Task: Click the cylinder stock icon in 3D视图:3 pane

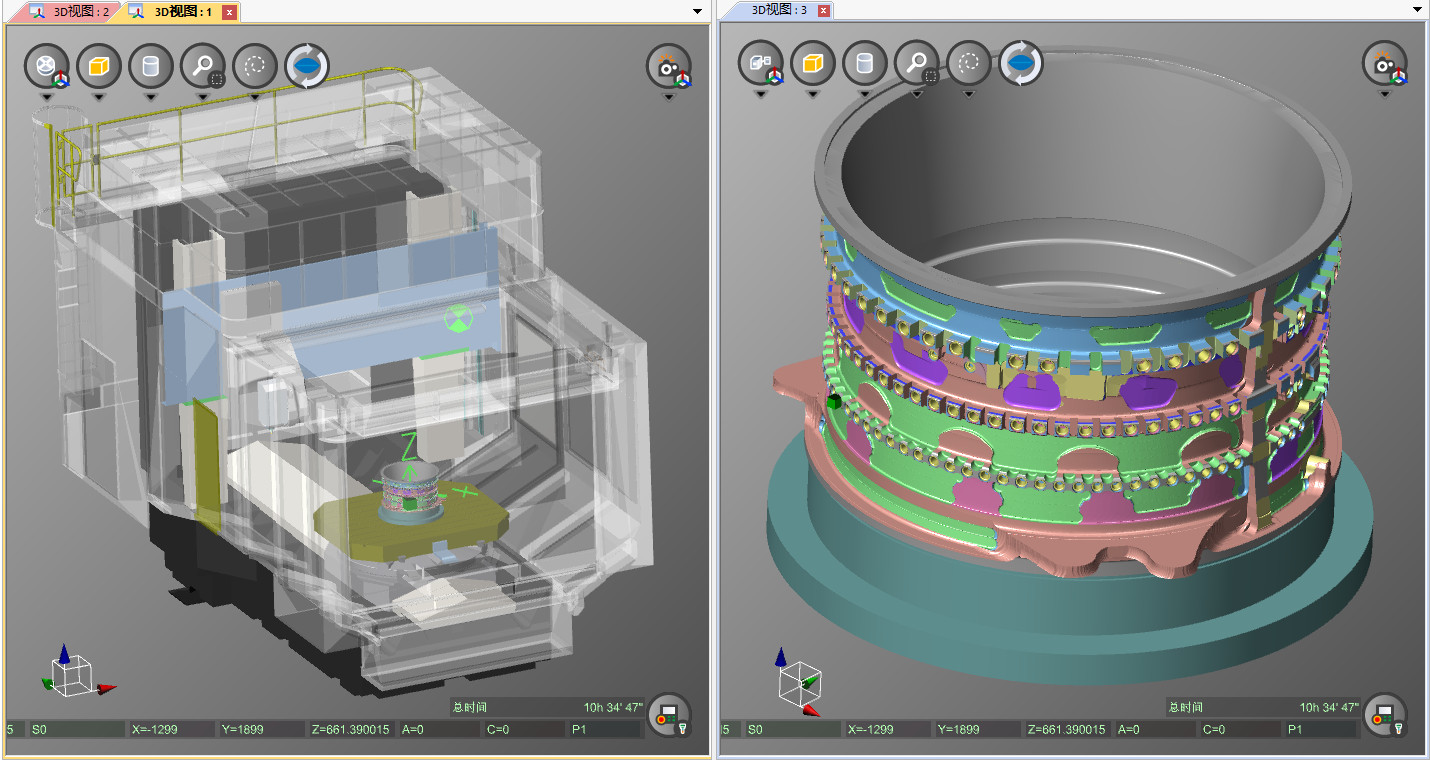Action: [864, 63]
